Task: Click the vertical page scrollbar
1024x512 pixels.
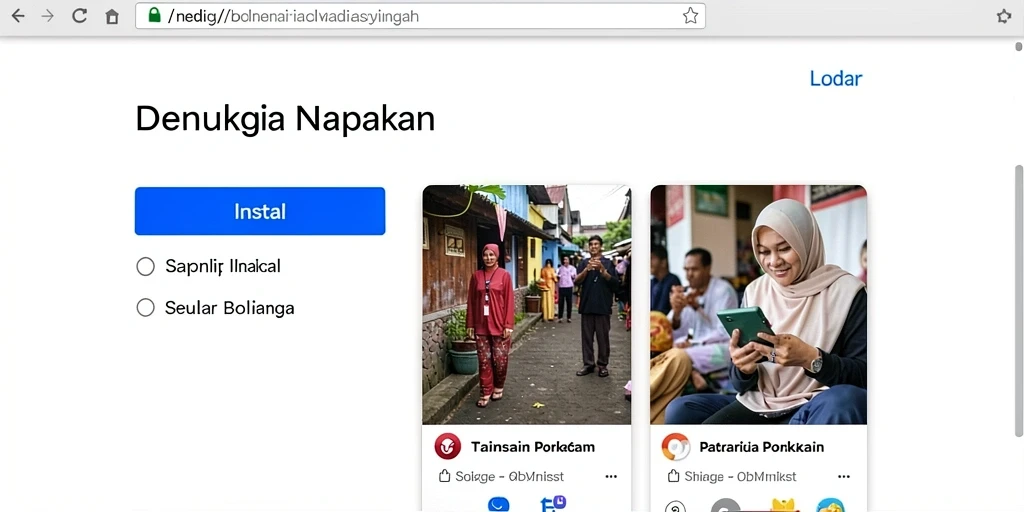Action: (1018, 300)
